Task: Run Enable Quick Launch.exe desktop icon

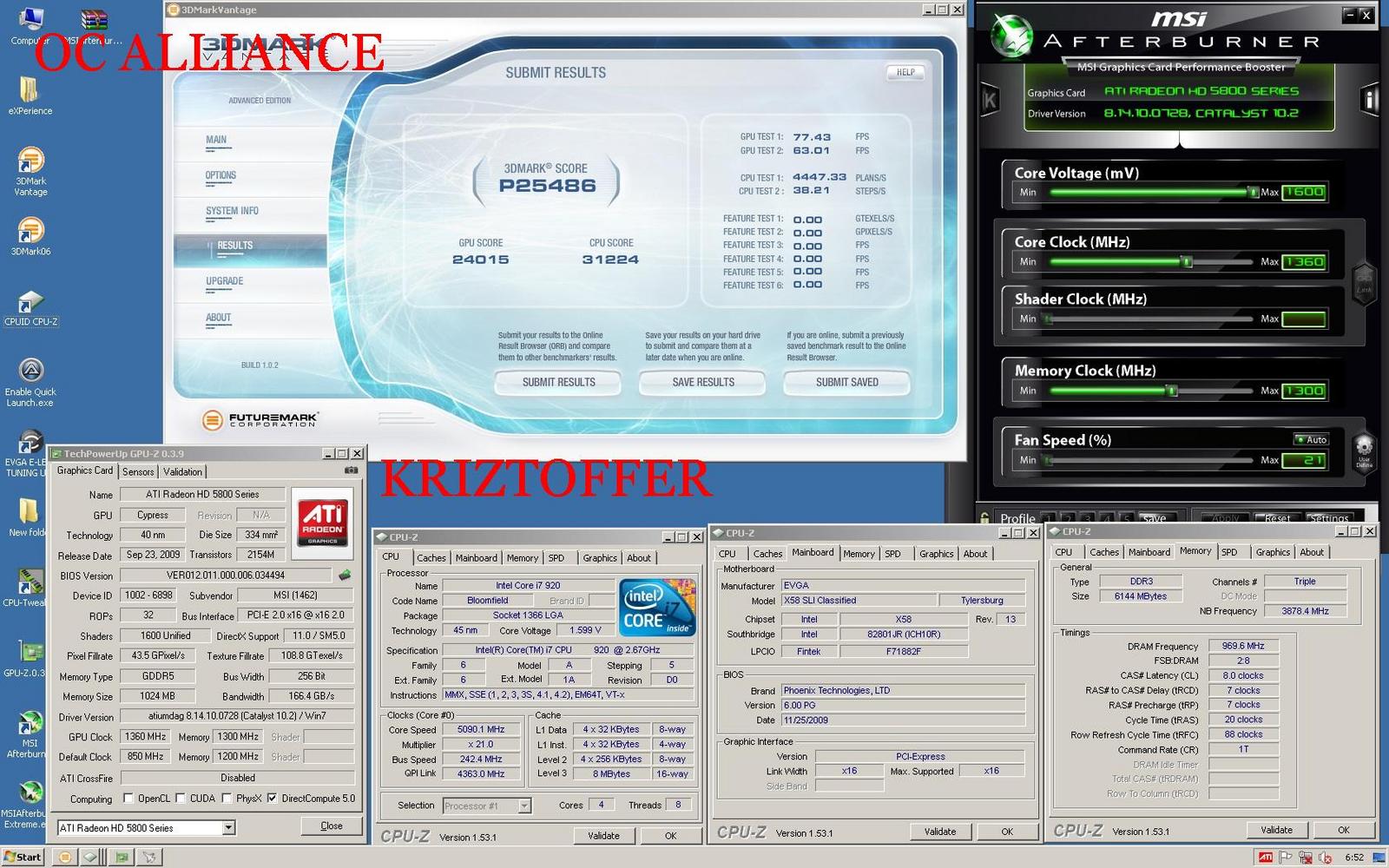Action: click(30, 382)
